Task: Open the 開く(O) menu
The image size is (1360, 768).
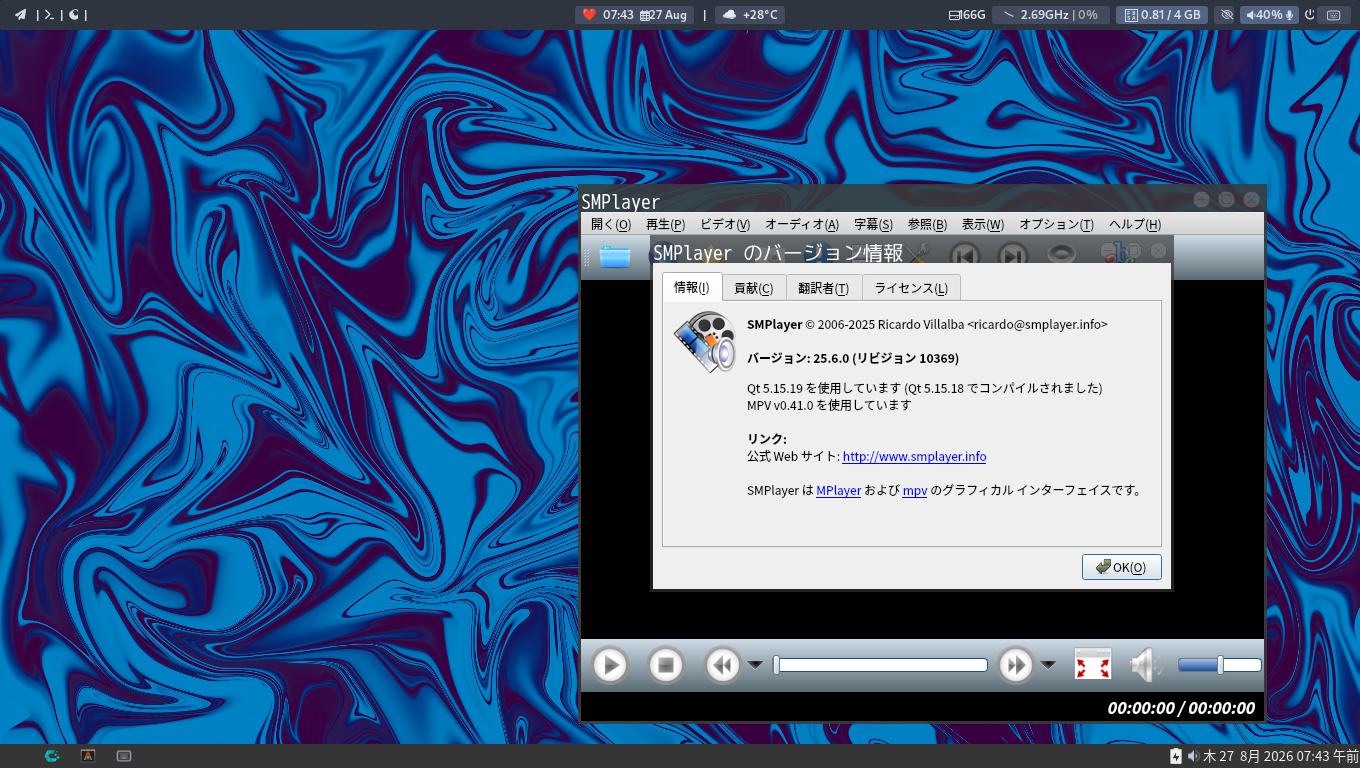Action: 611,225
